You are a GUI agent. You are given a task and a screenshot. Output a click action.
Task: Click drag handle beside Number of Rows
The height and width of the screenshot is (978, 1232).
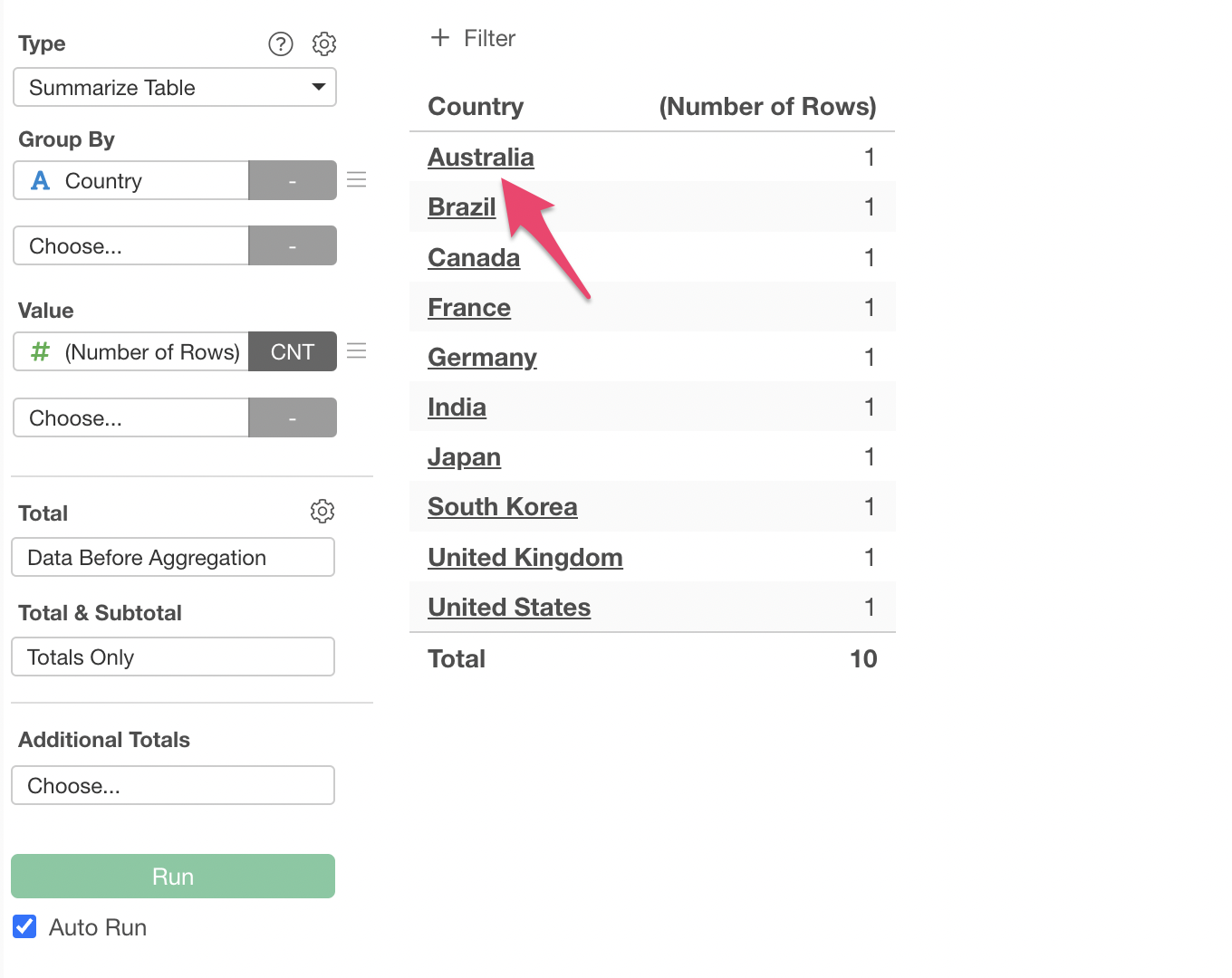357,351
